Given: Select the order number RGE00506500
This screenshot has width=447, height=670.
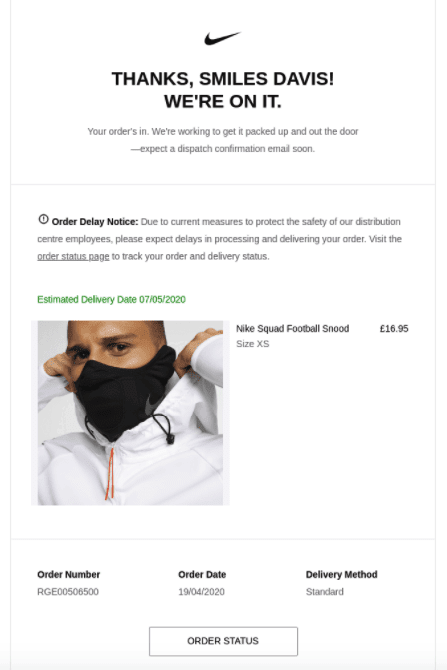Looking at the screenshot, I should click(68, 592).
